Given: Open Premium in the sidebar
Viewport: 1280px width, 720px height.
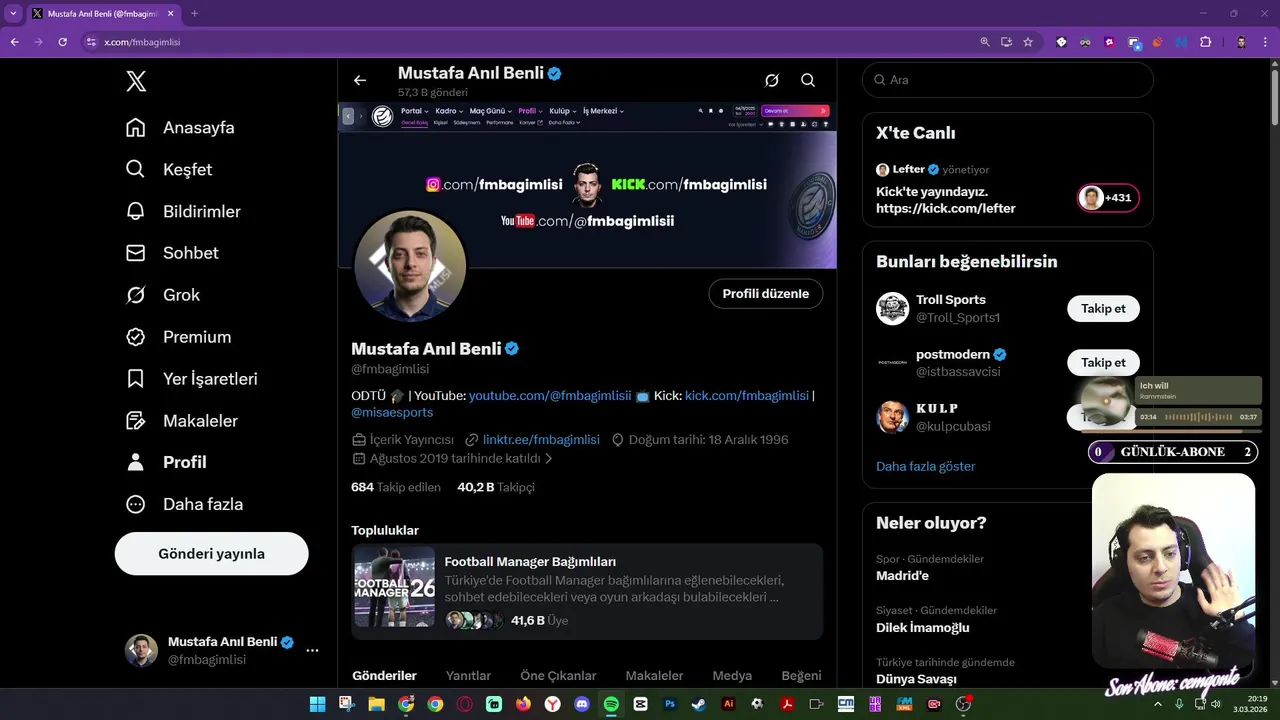Looking at the screenshot, I should 178,337.
